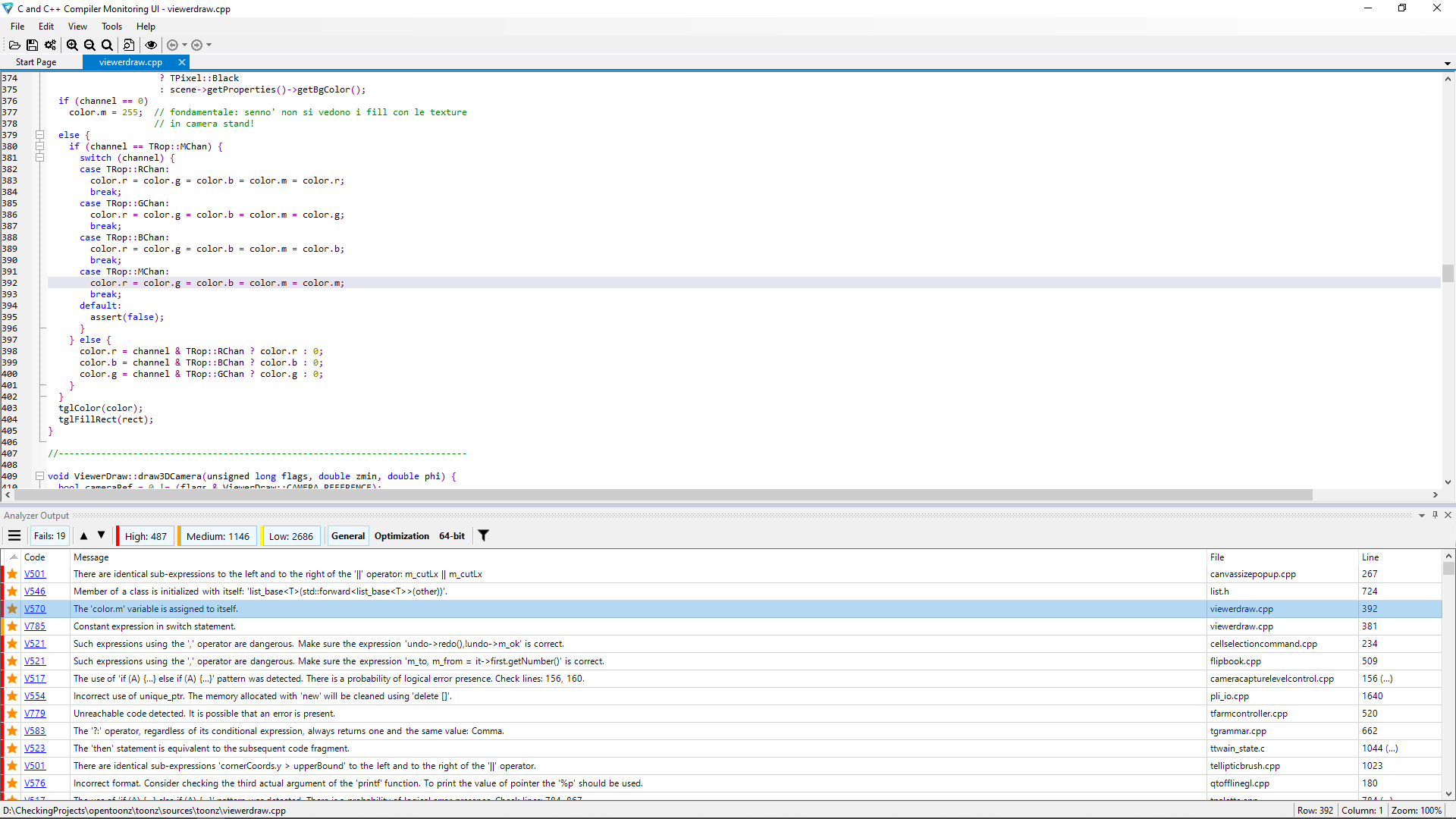The height and width of the screenshot is (819, 1456).
Task: Click the find in document icon
Action: [x=129, y=45]
